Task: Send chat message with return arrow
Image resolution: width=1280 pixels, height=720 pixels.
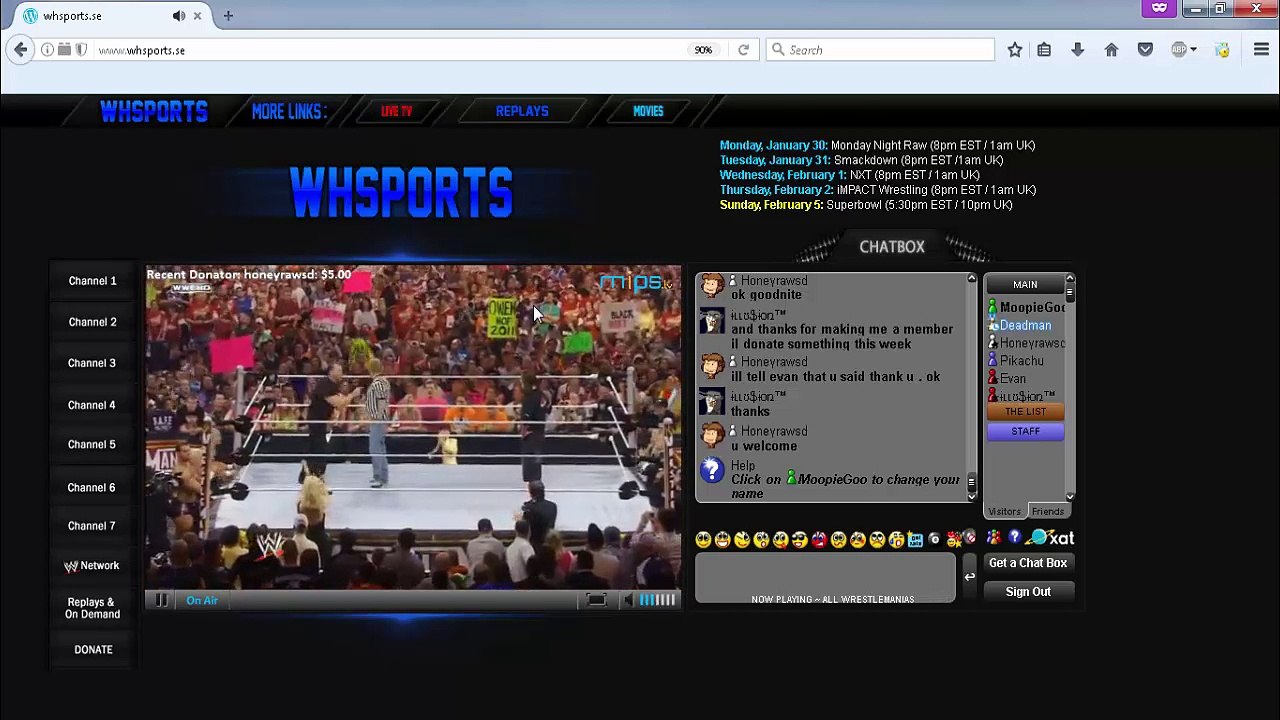Action: tap(969, 576)
